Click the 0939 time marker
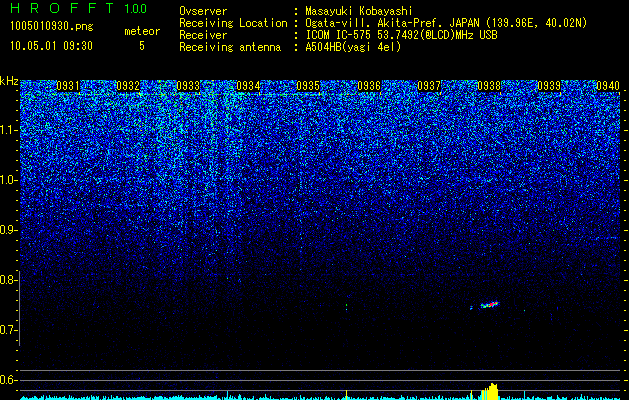Viewport: 629px width, 400px height. (549, 86)
